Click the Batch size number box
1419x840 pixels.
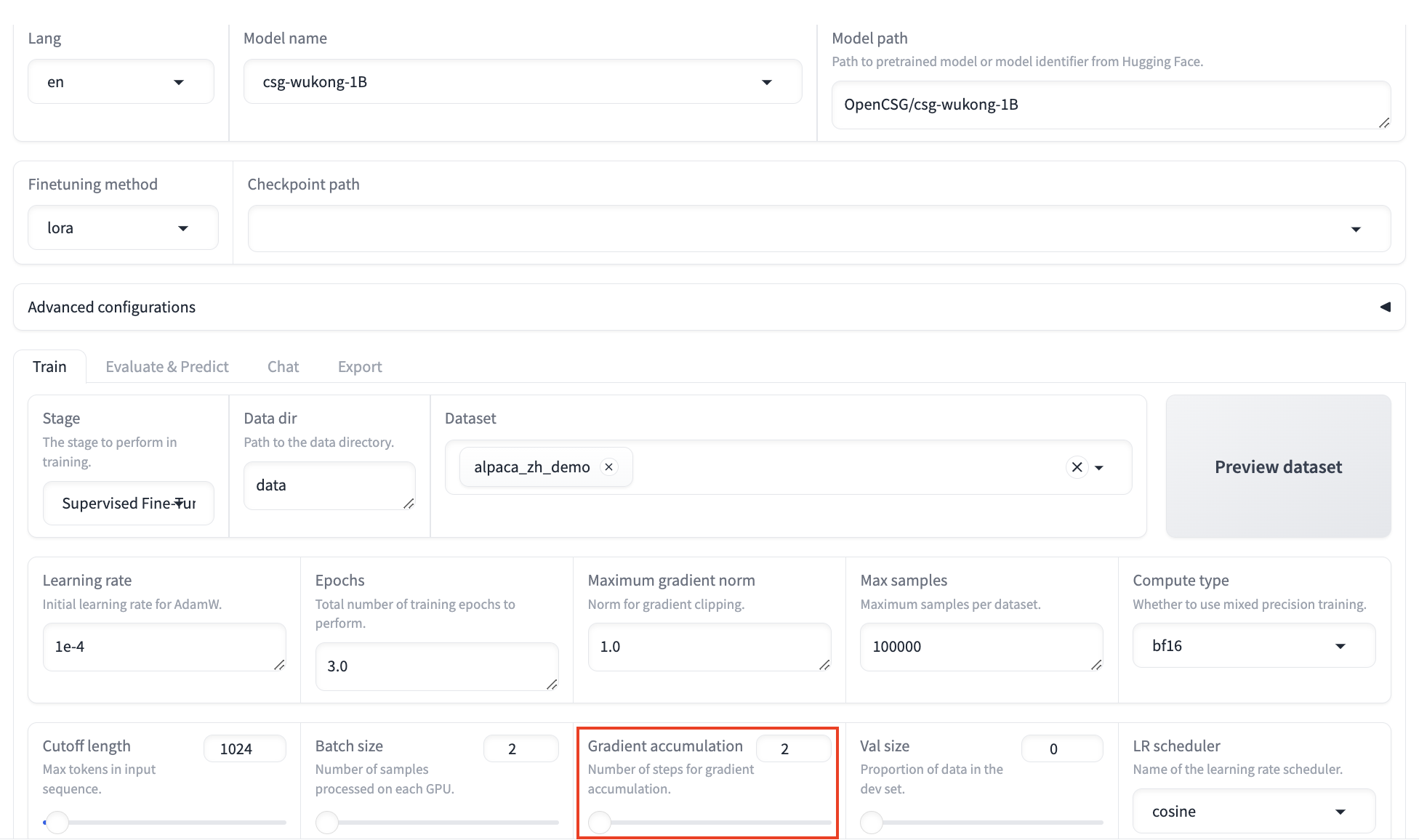click(520, 748)
